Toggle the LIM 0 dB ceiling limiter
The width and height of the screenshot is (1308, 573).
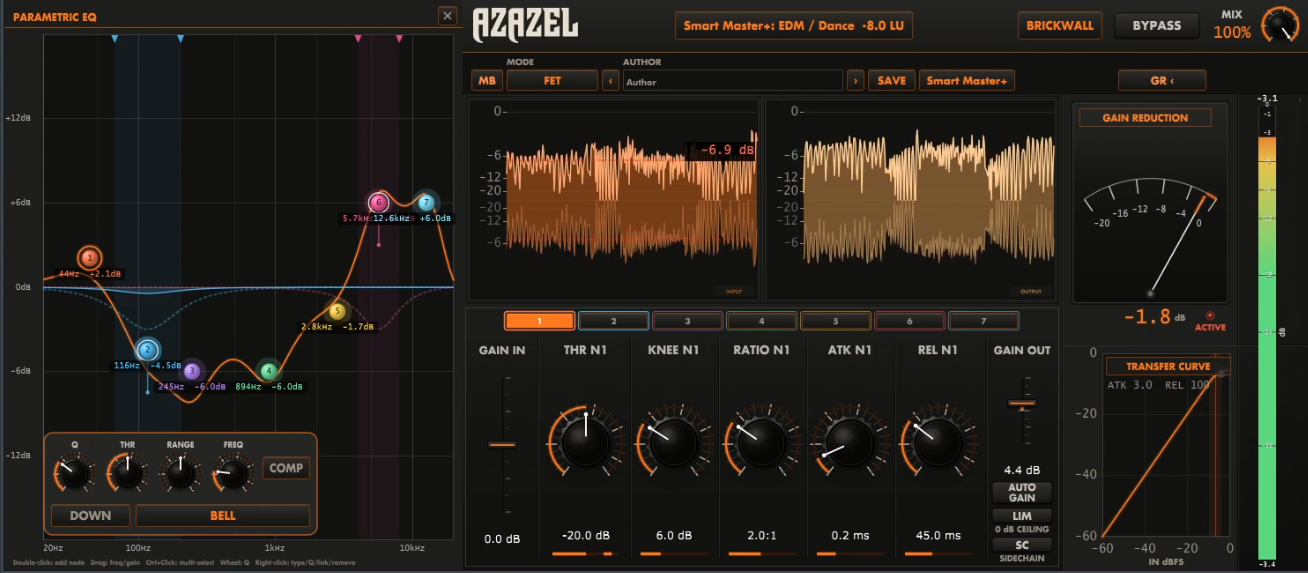pos(1021,515)
